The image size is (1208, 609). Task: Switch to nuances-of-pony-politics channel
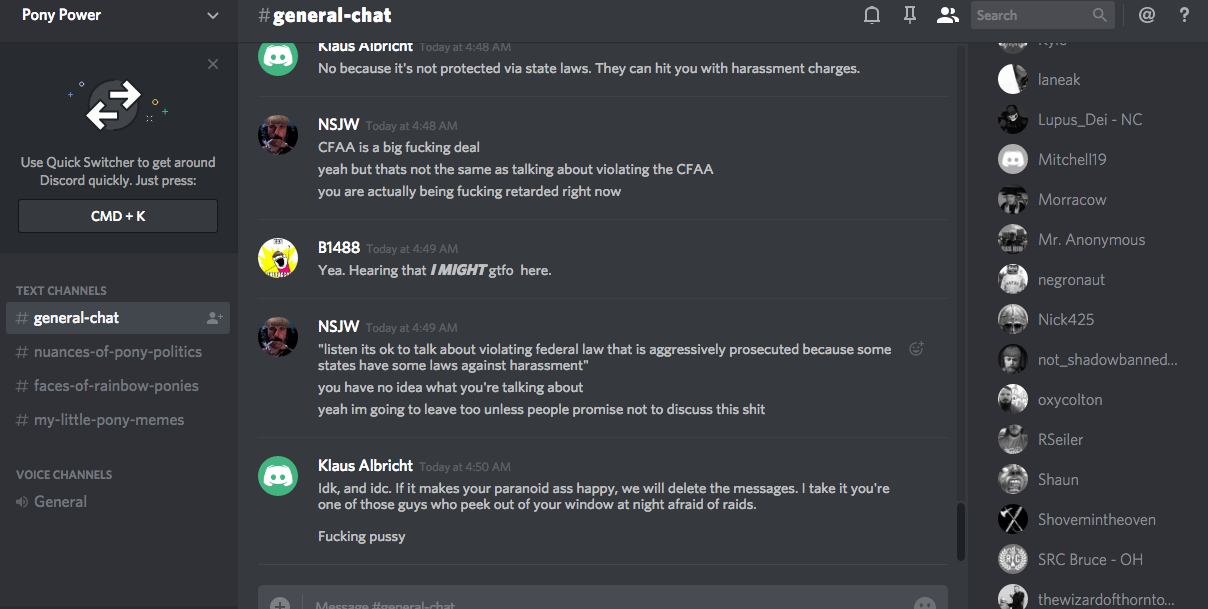point(117,352)
